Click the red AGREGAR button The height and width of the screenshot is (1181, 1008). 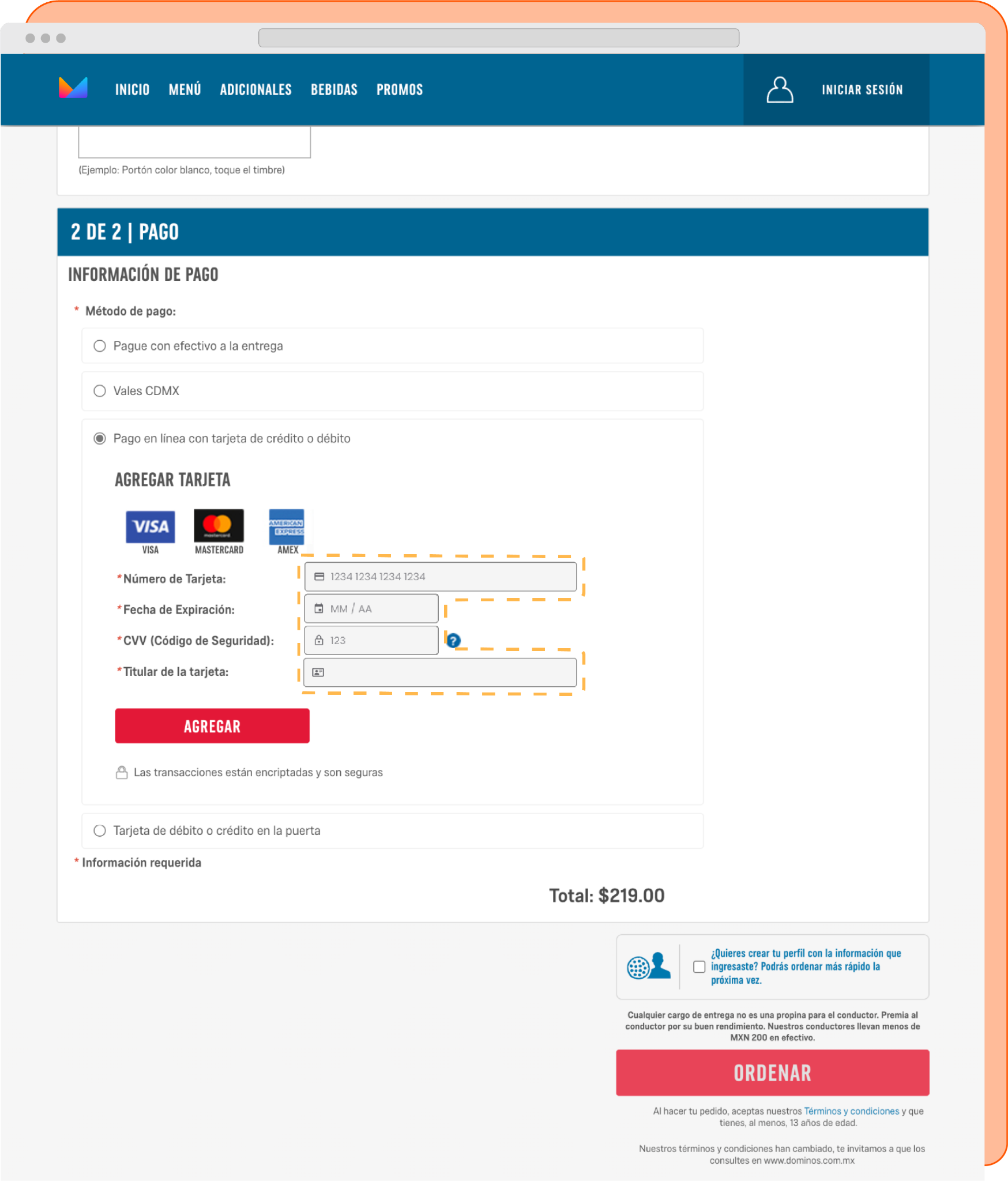pyautogui.click(x=212, y=726)
